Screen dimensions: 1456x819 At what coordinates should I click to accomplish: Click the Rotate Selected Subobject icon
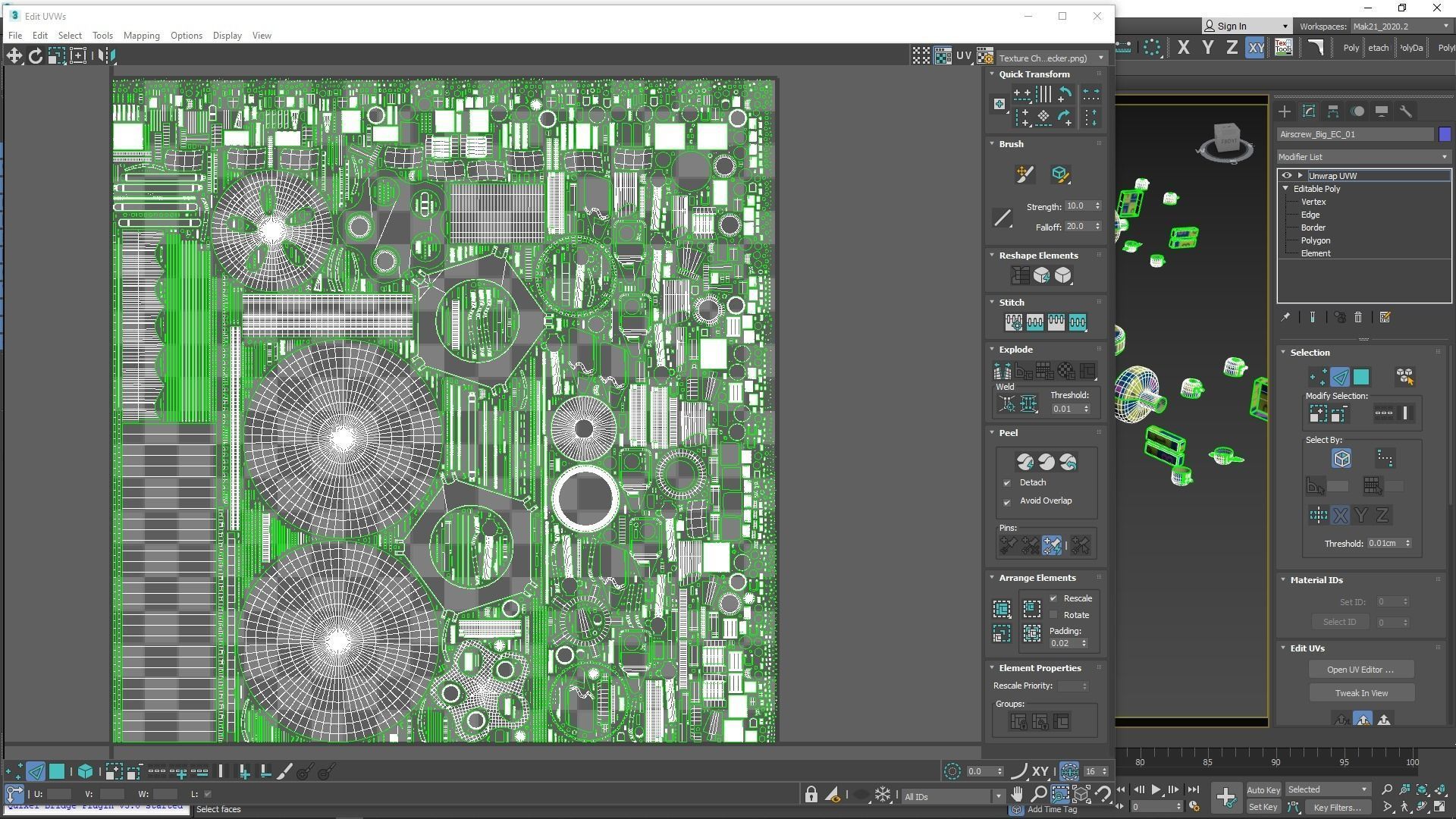[x=35, y=55]
